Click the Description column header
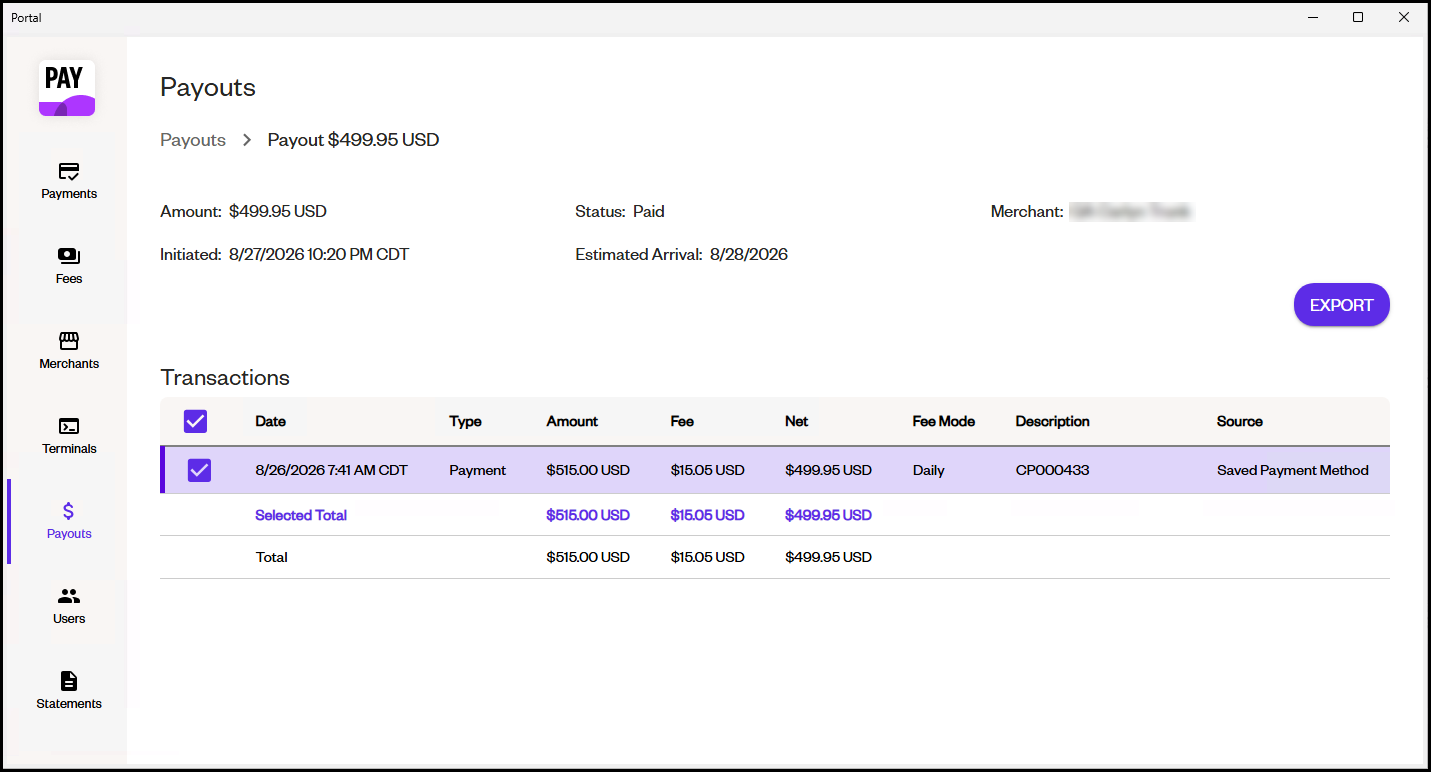Image resolution: width=1431 pixels, height=772 pixels. coord(1052,421)
